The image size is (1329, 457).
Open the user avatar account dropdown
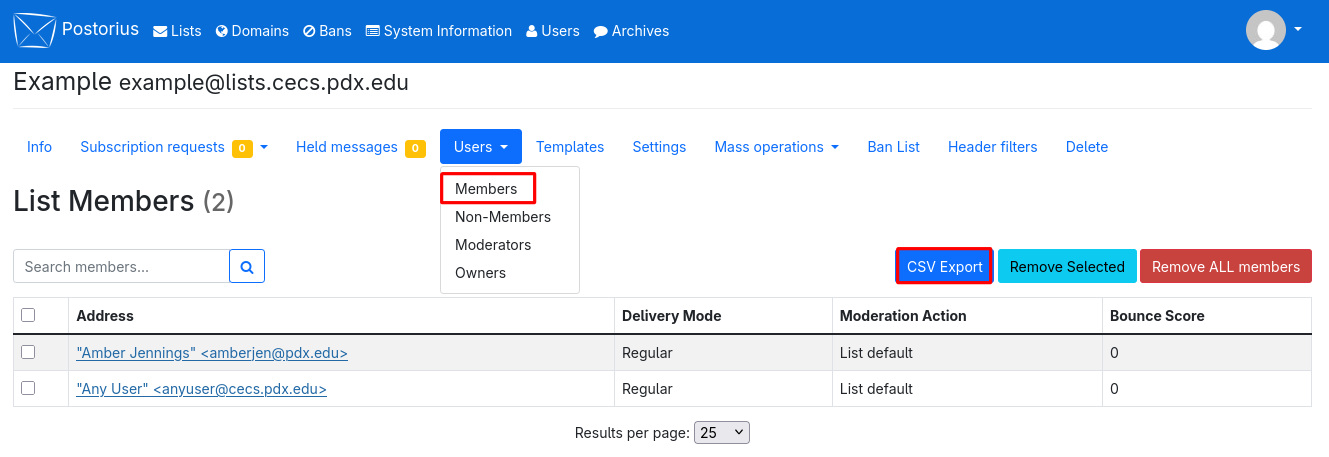pos(1273,30)
